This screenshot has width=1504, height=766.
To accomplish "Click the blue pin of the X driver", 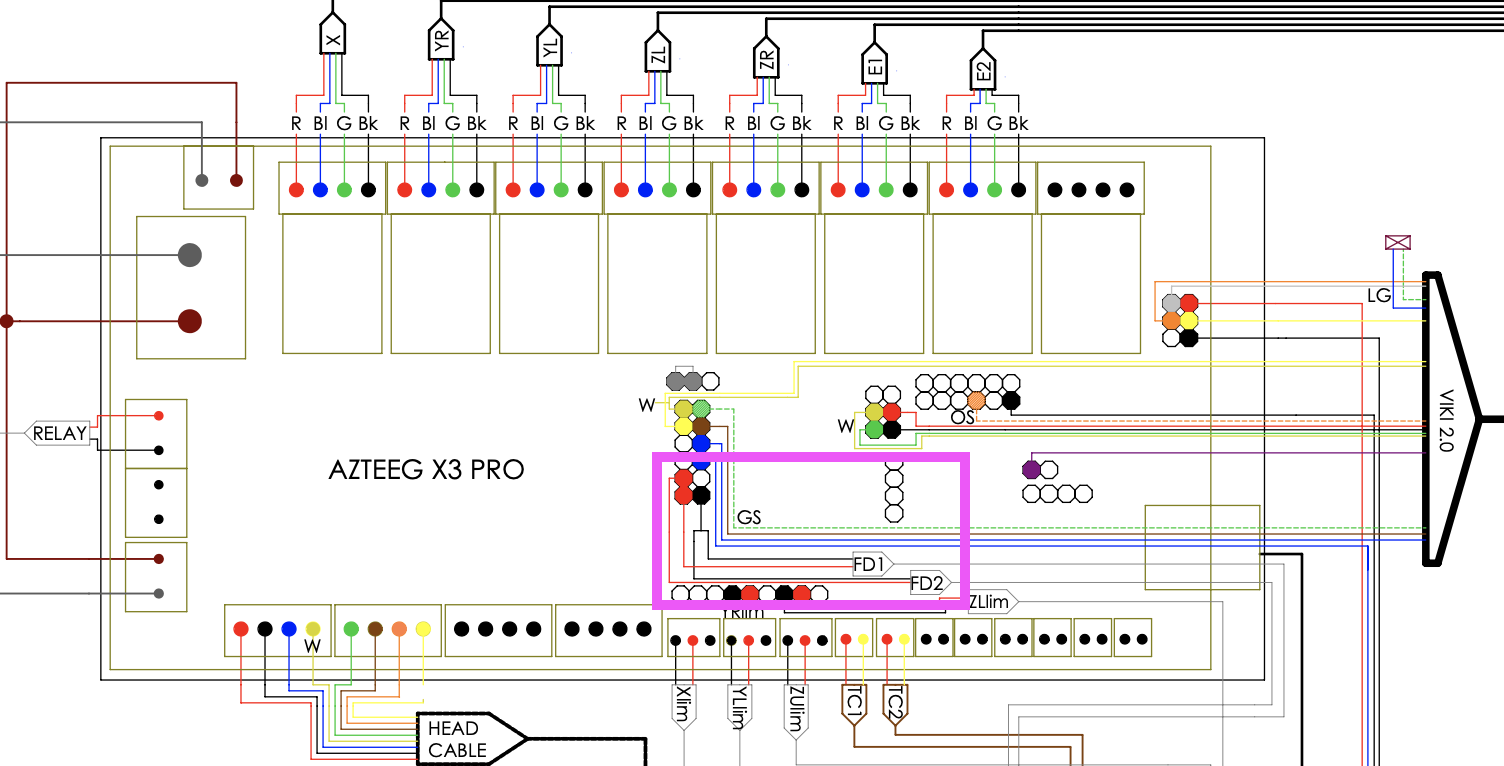I will point(320,189).
